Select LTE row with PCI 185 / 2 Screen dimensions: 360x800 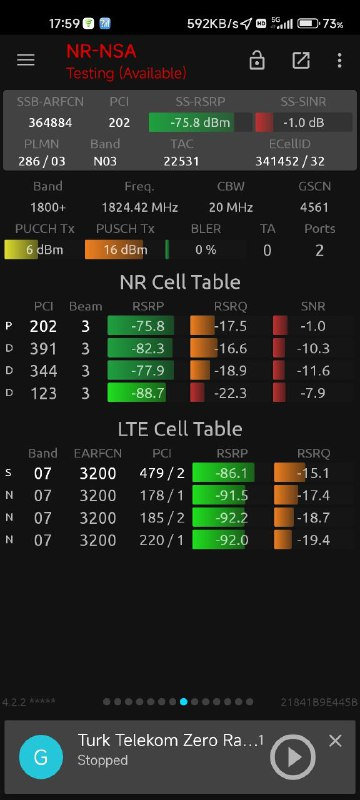(x=178, y=518)
